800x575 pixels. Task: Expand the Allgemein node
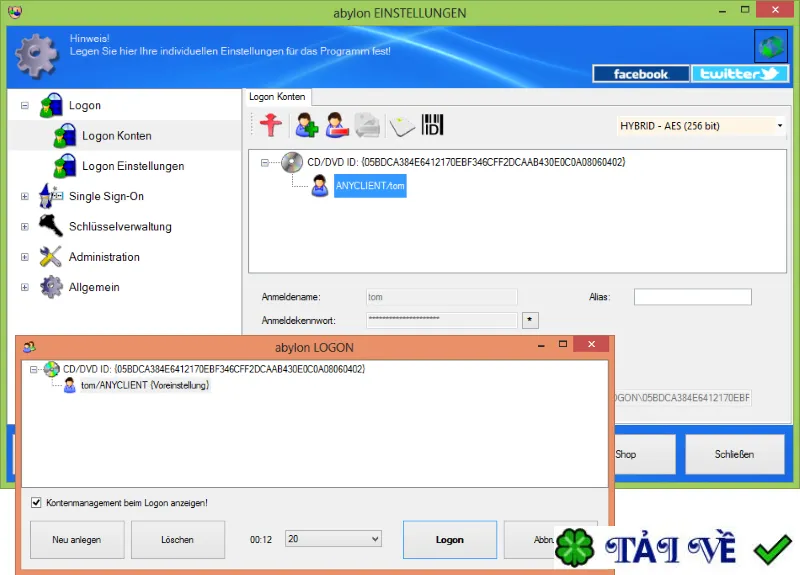(24, 287)
